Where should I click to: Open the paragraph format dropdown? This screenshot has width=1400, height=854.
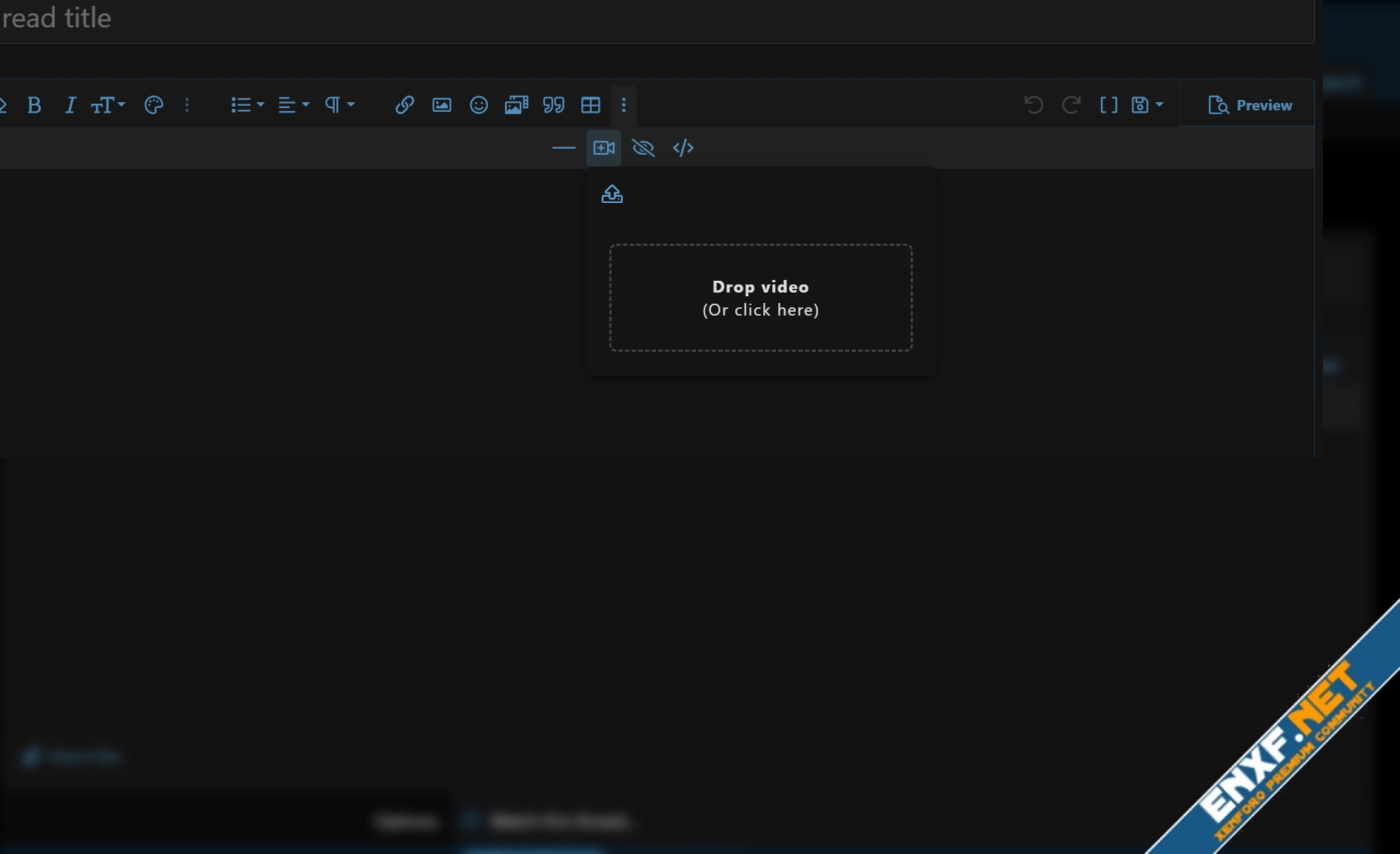point(339,105)
